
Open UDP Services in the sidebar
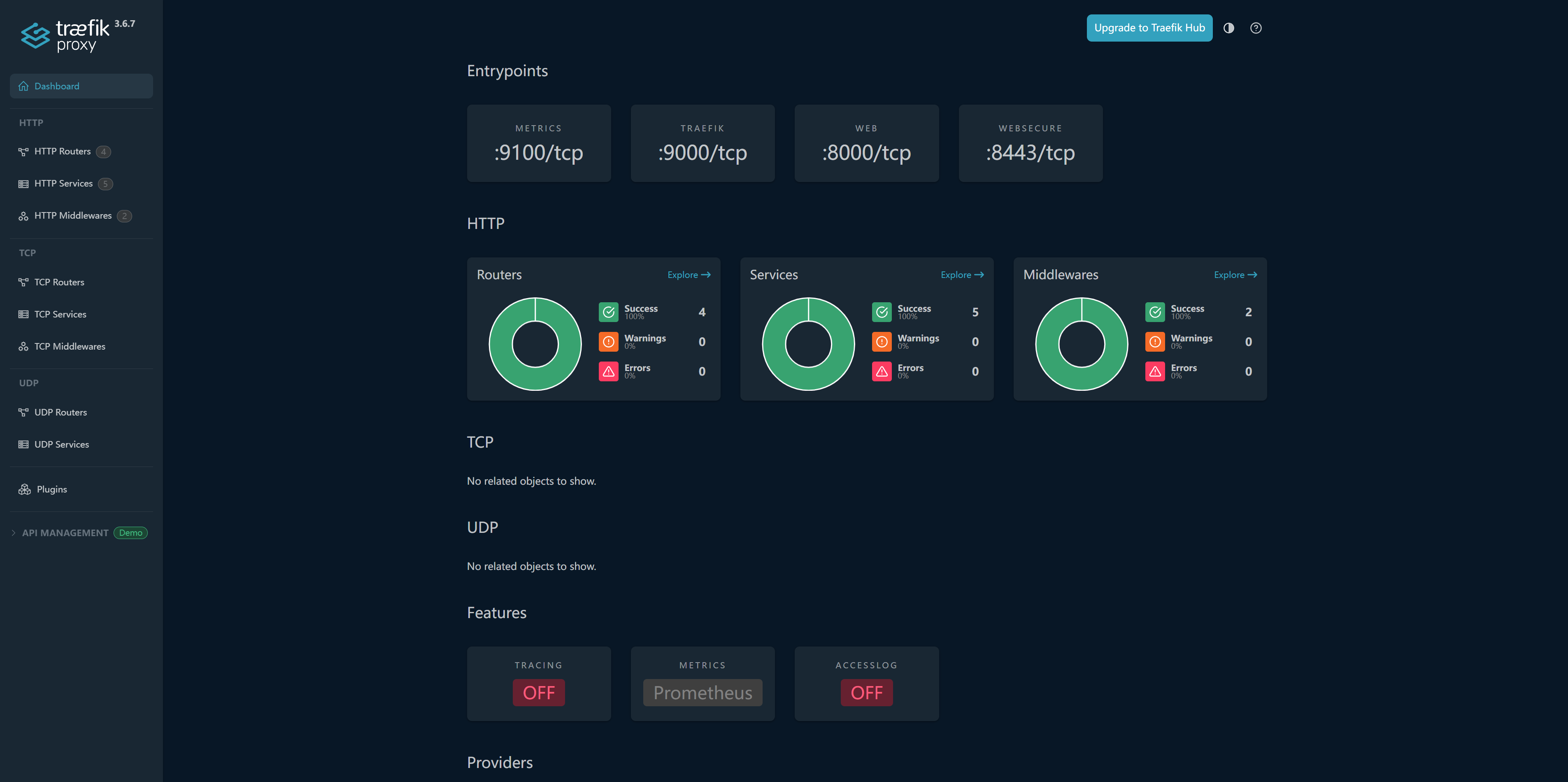tap(61, 445)
